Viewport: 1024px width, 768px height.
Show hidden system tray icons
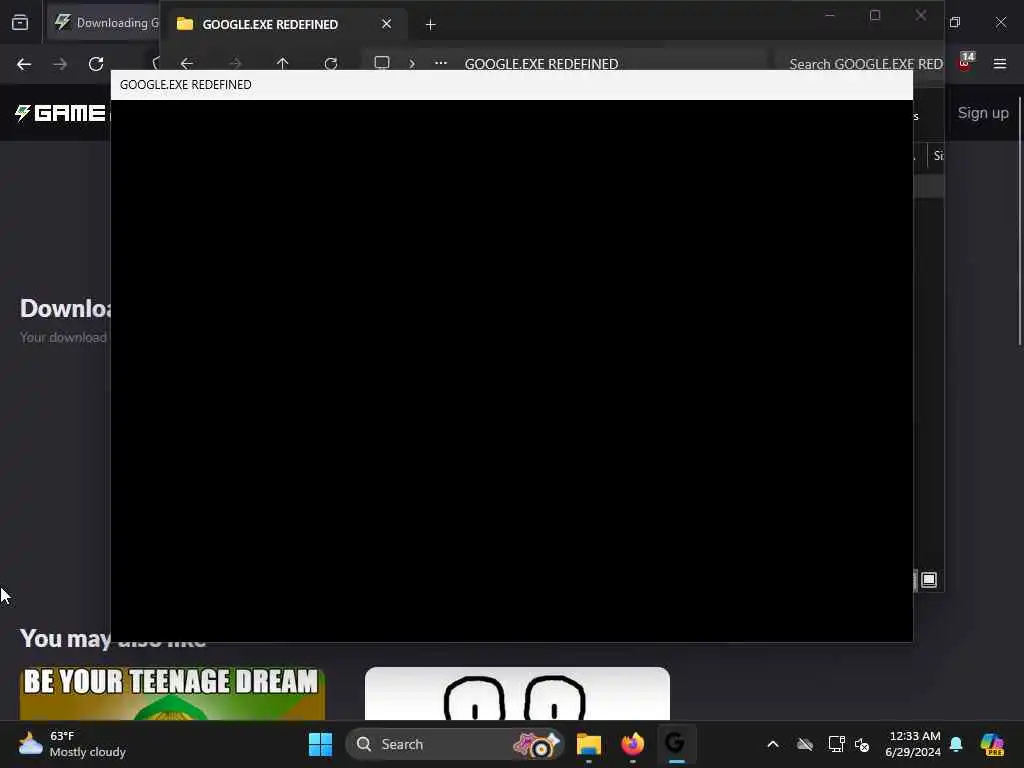tap(773, 744)
